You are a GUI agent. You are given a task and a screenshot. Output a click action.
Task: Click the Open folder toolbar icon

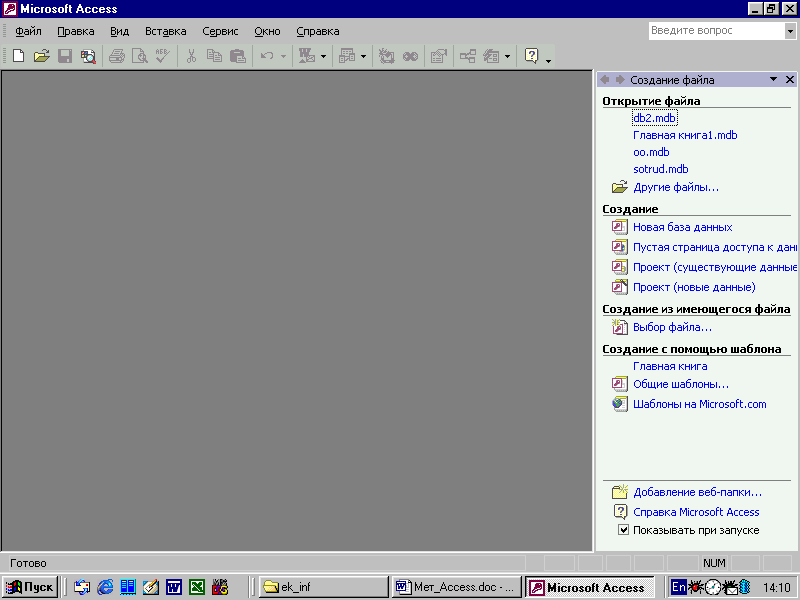tap(42, 56)
